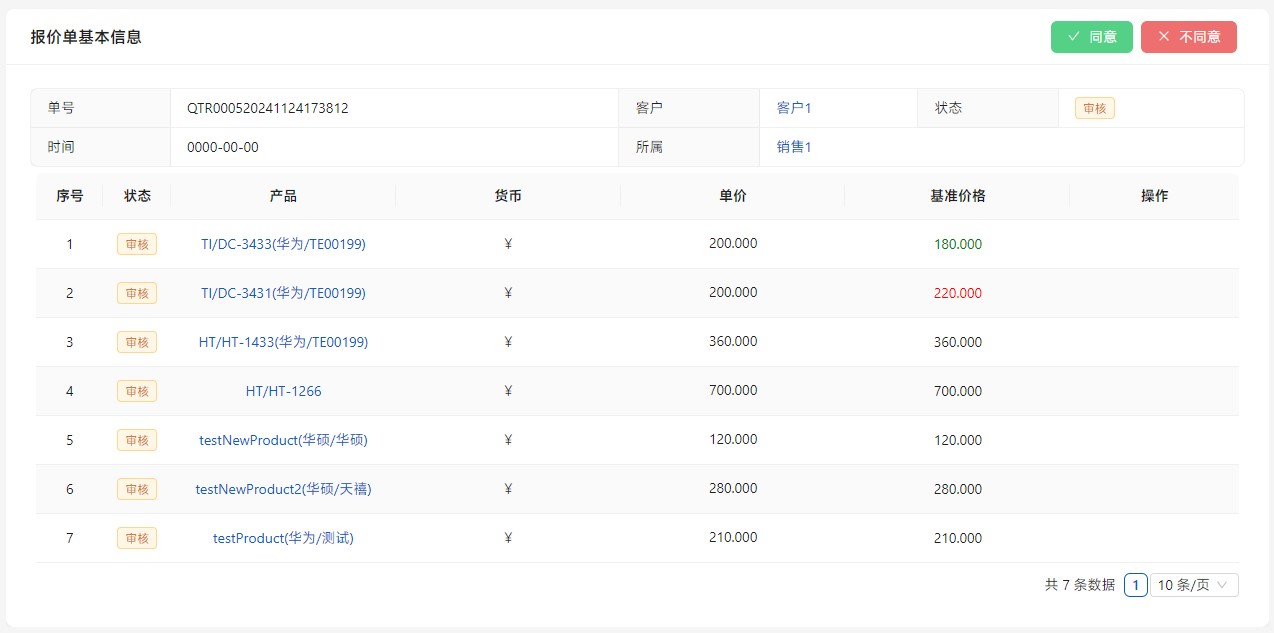Viewport: 1274px width, 633px height.
Task: Click the 审核 status tag in row 4
Action: [x=137, y=391]
